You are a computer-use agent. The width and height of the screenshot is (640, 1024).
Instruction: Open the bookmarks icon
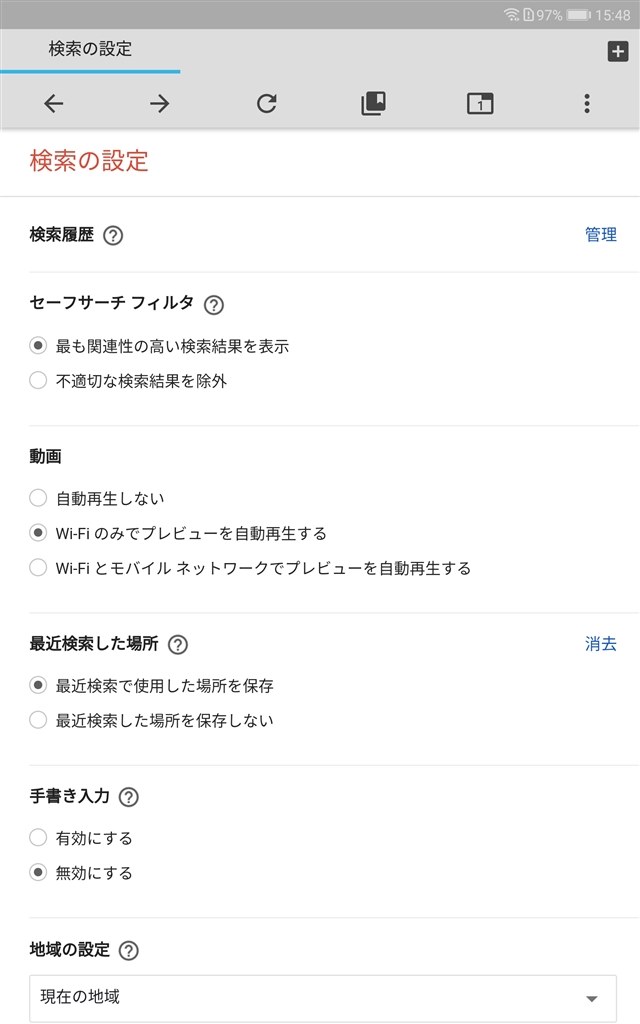coord(373,103)
